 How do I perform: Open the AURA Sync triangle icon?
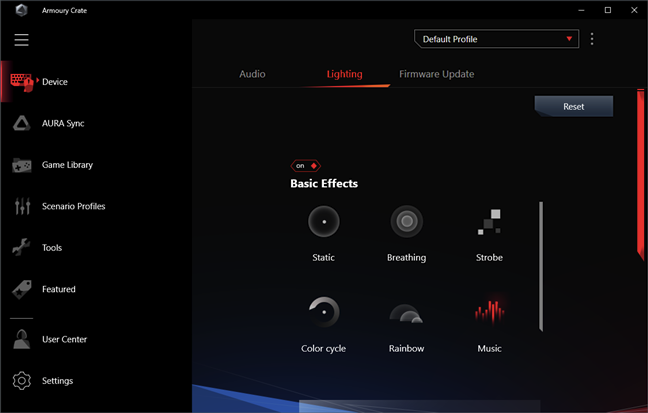(21, 123)
